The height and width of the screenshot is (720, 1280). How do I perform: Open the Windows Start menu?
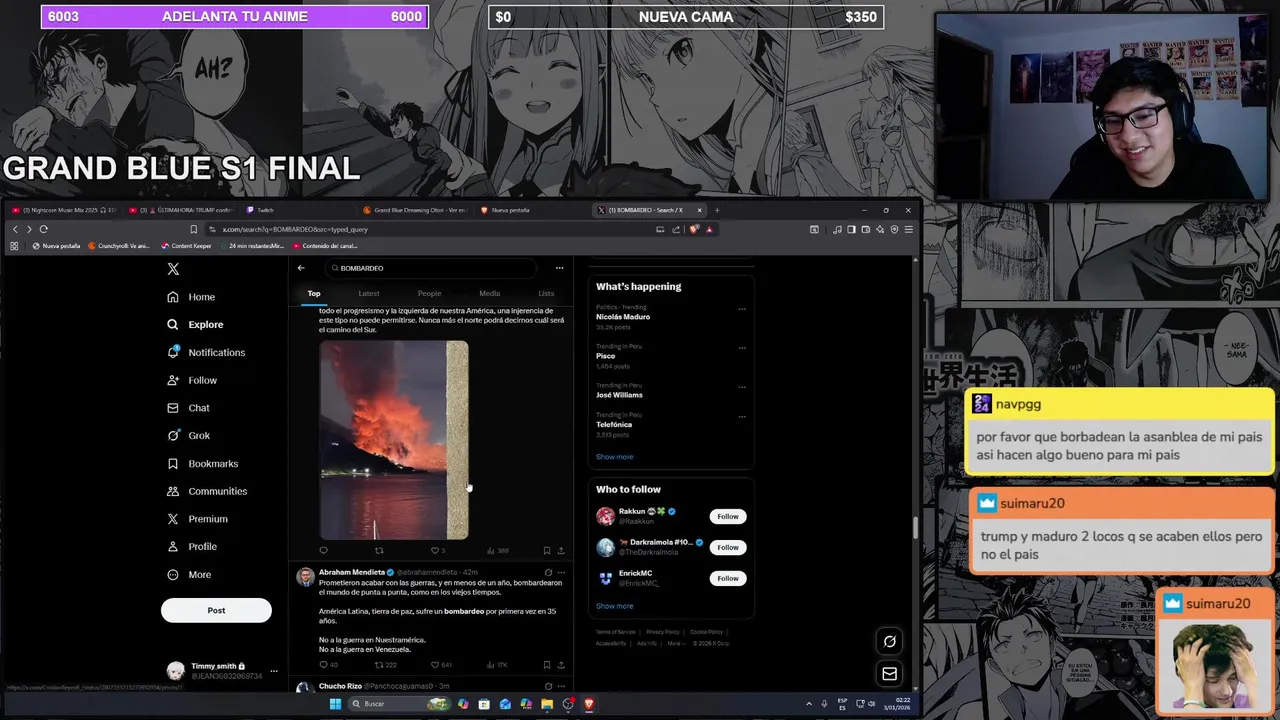pyautogui.click(x=335, y=704)
